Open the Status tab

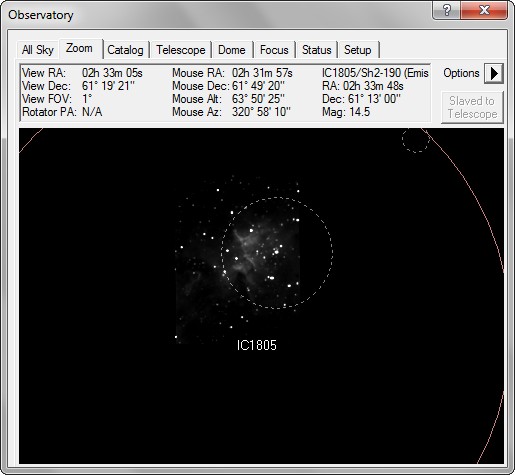point(316,50)
